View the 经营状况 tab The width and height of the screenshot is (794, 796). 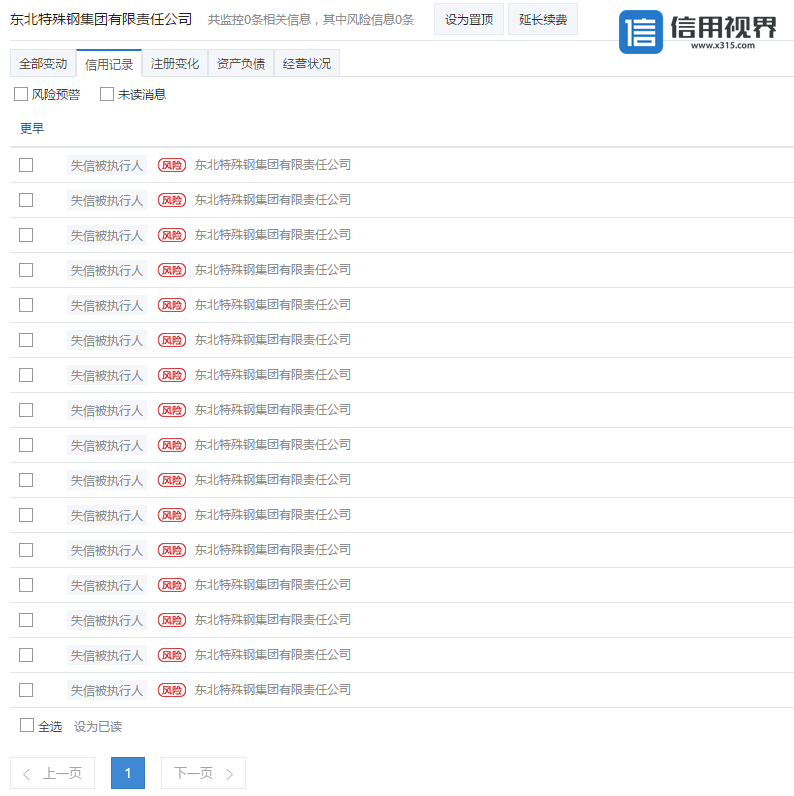(307, 63)
